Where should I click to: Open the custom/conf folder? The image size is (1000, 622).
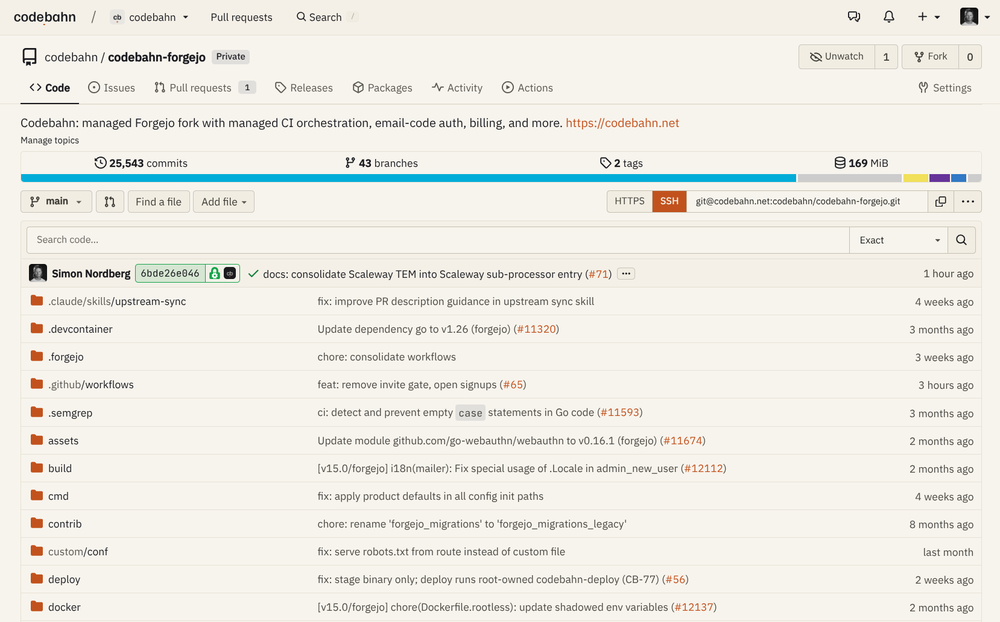coord(78,551)
